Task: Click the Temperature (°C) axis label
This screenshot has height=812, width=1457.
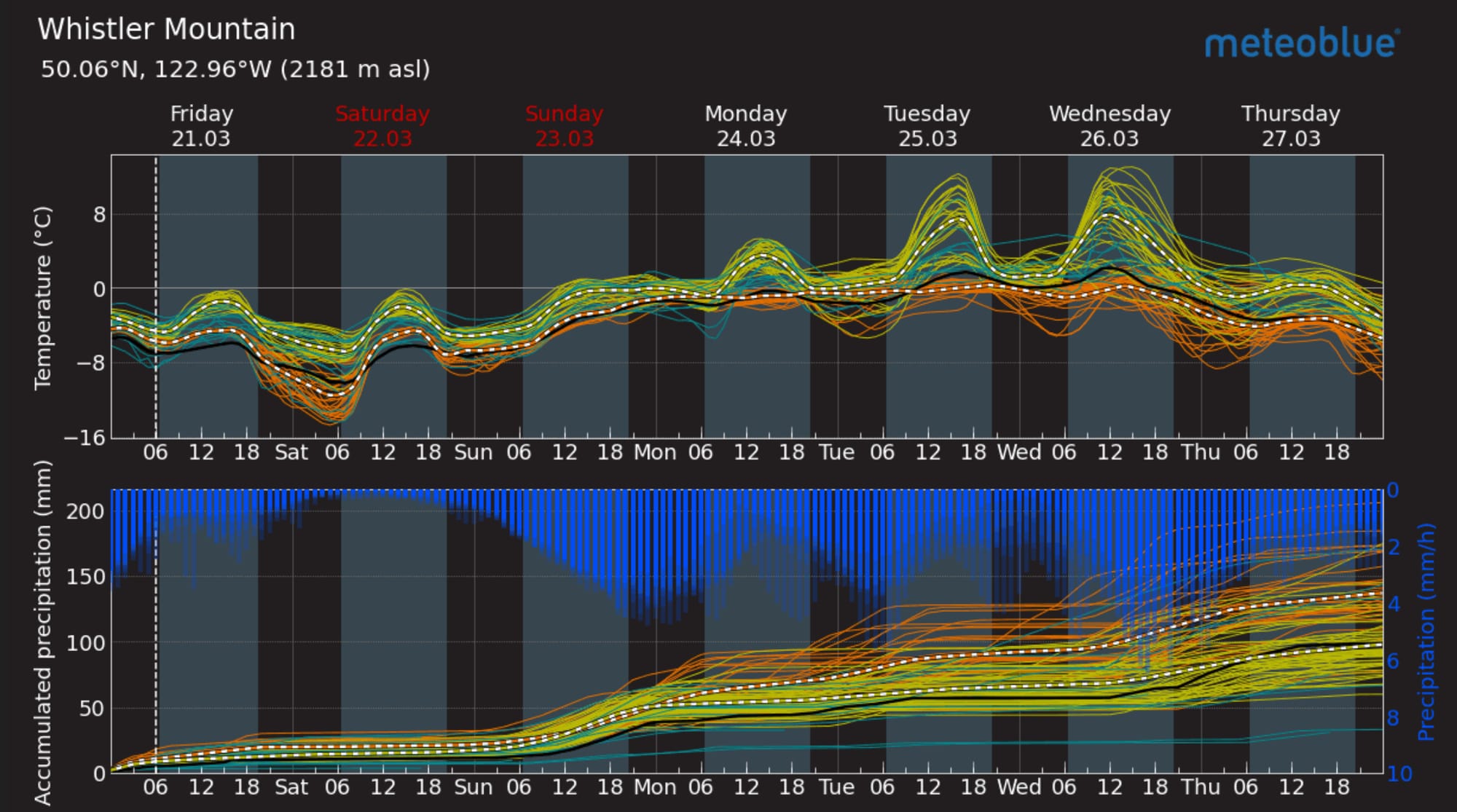Action: 44,297
